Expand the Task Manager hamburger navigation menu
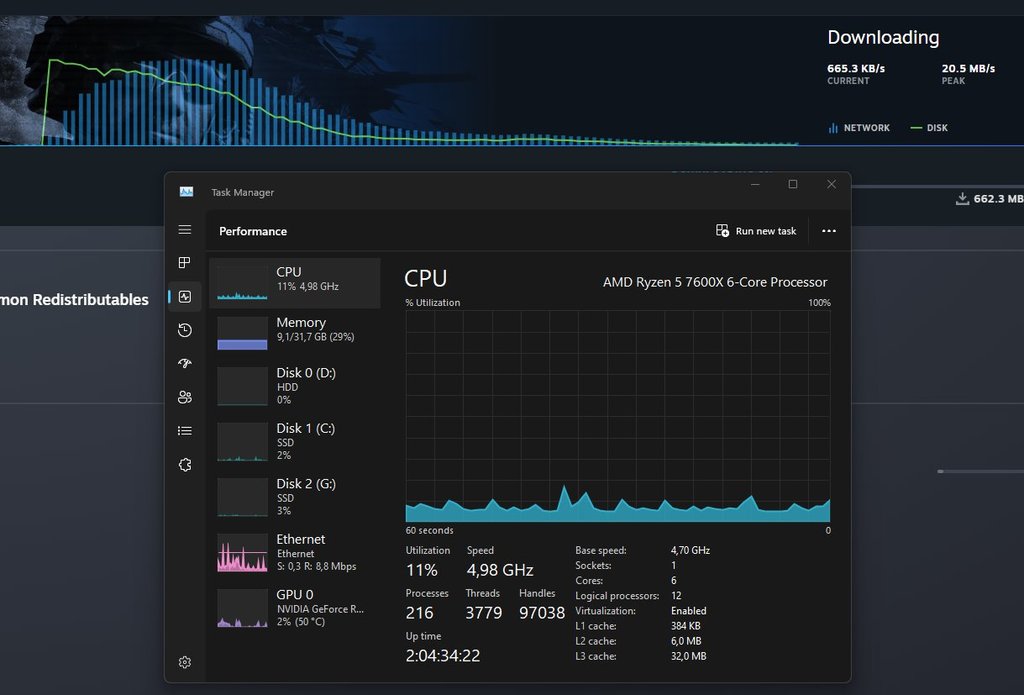The width and height of the screenshot is (1024, 695). coord(185,230)
